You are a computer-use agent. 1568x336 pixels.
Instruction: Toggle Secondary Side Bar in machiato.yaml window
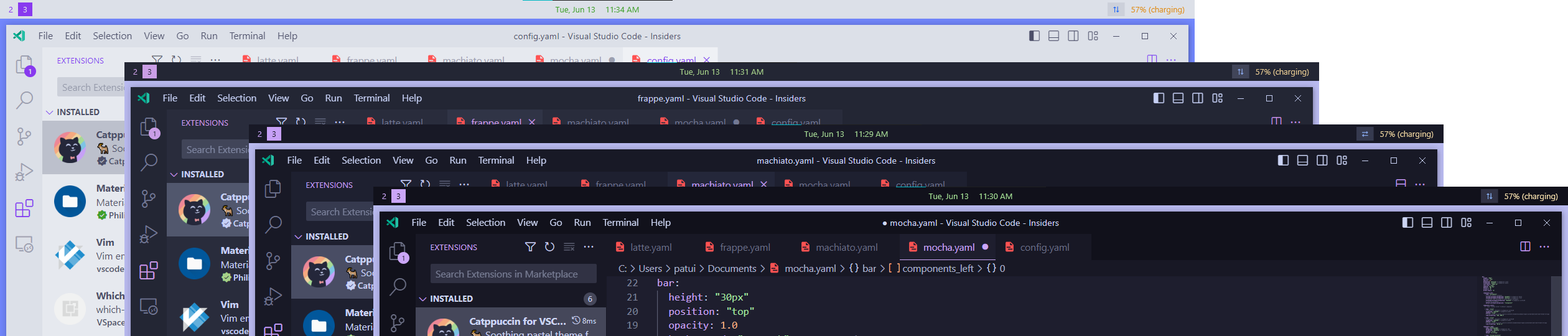pyautogui.click(x=1322, y=161)
